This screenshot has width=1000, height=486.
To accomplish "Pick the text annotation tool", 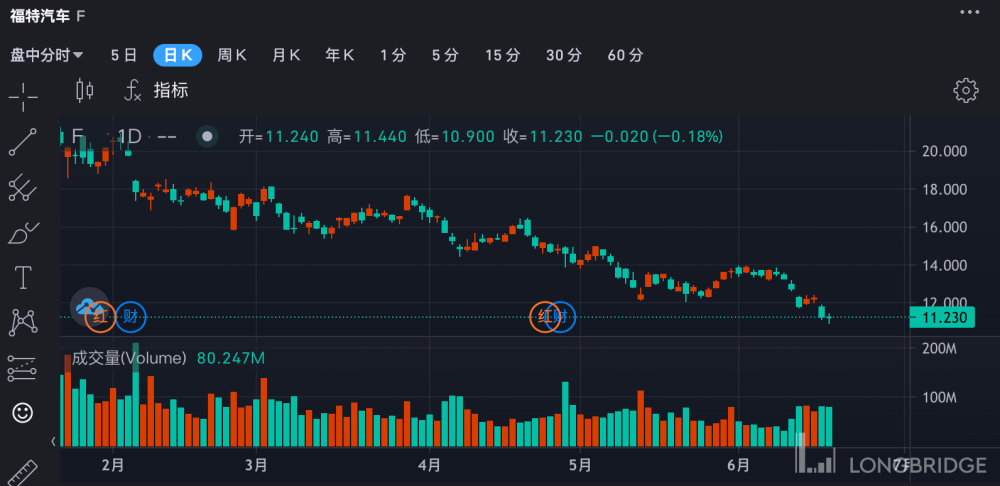I will pyautogui.click(x=22, y=277).
